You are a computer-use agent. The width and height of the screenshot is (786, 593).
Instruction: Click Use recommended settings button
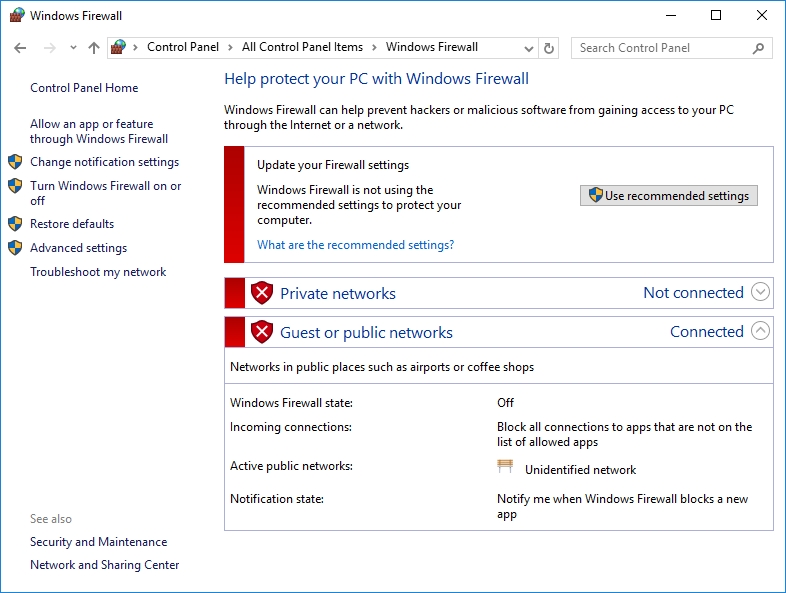669,195
